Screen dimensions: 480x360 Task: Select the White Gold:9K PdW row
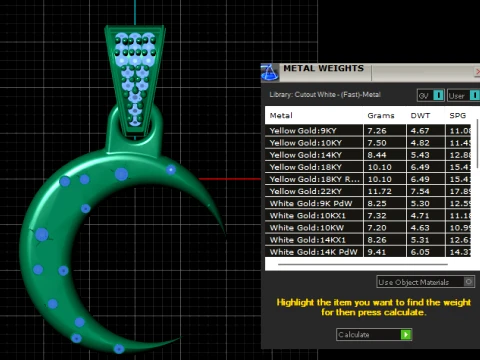tap(368, 203)
